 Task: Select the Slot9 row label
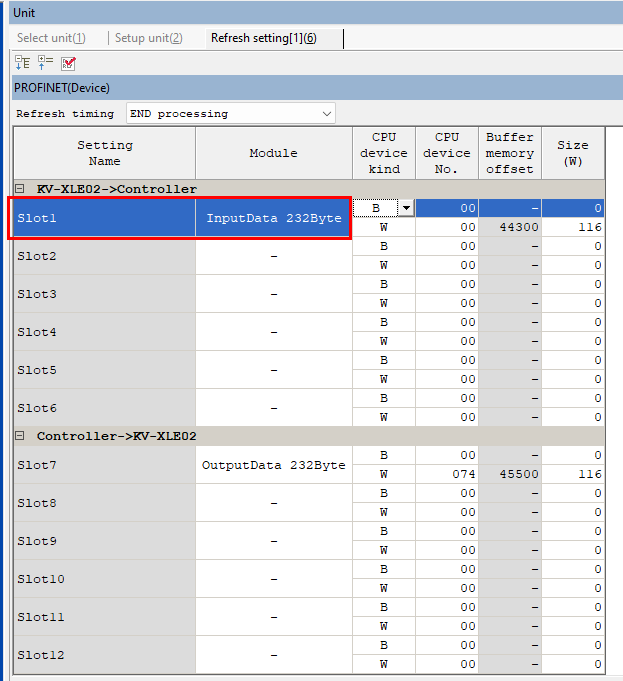click(104, 541)
